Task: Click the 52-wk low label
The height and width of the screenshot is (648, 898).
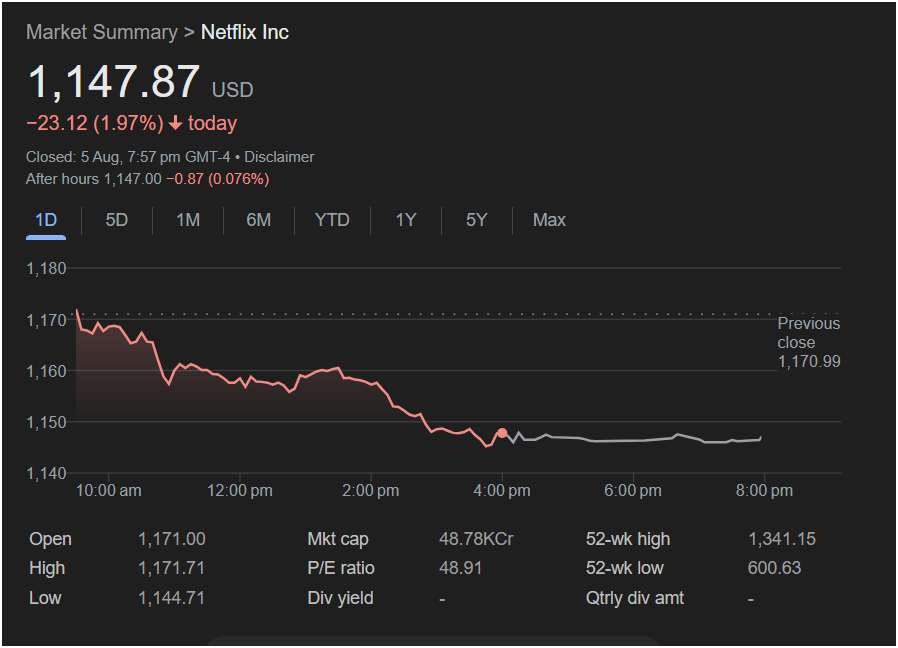Action: pos(624,568)
